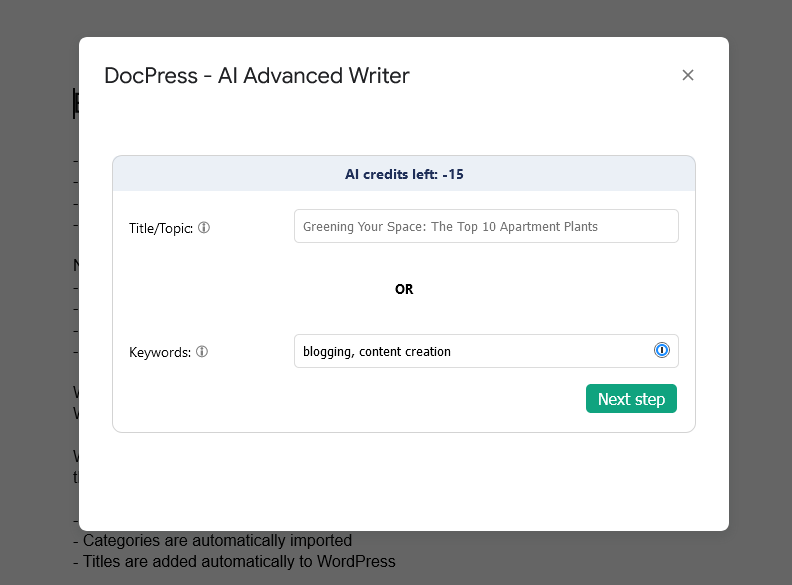Click the Keywords: label
This screenshot has width=792, height=585.
[x=160, y=352]
